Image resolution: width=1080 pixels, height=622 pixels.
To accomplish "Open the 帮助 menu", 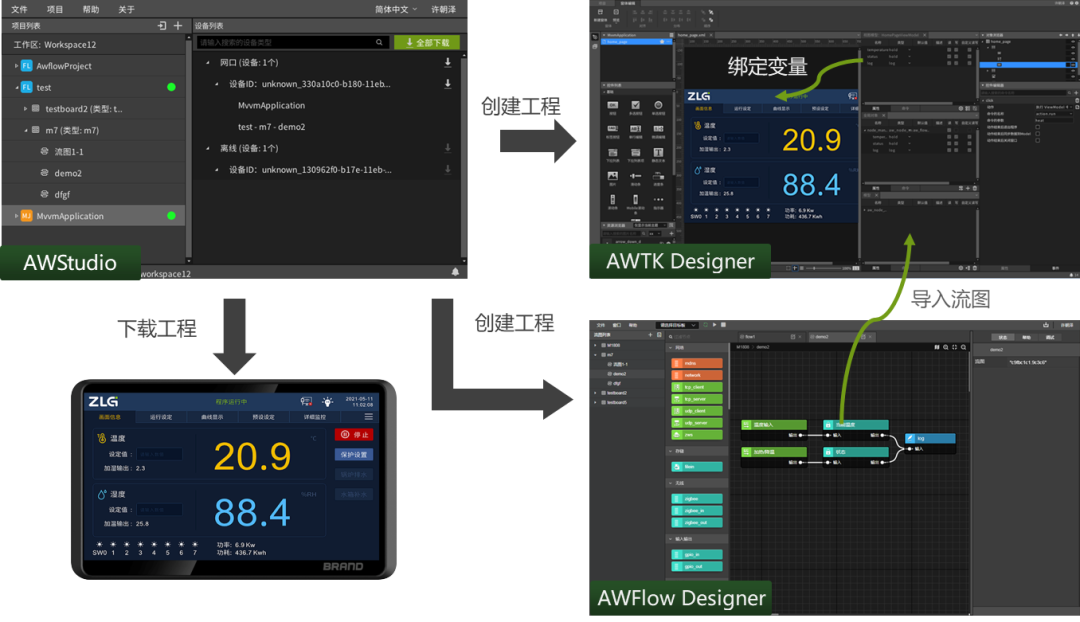I will 91,9.
